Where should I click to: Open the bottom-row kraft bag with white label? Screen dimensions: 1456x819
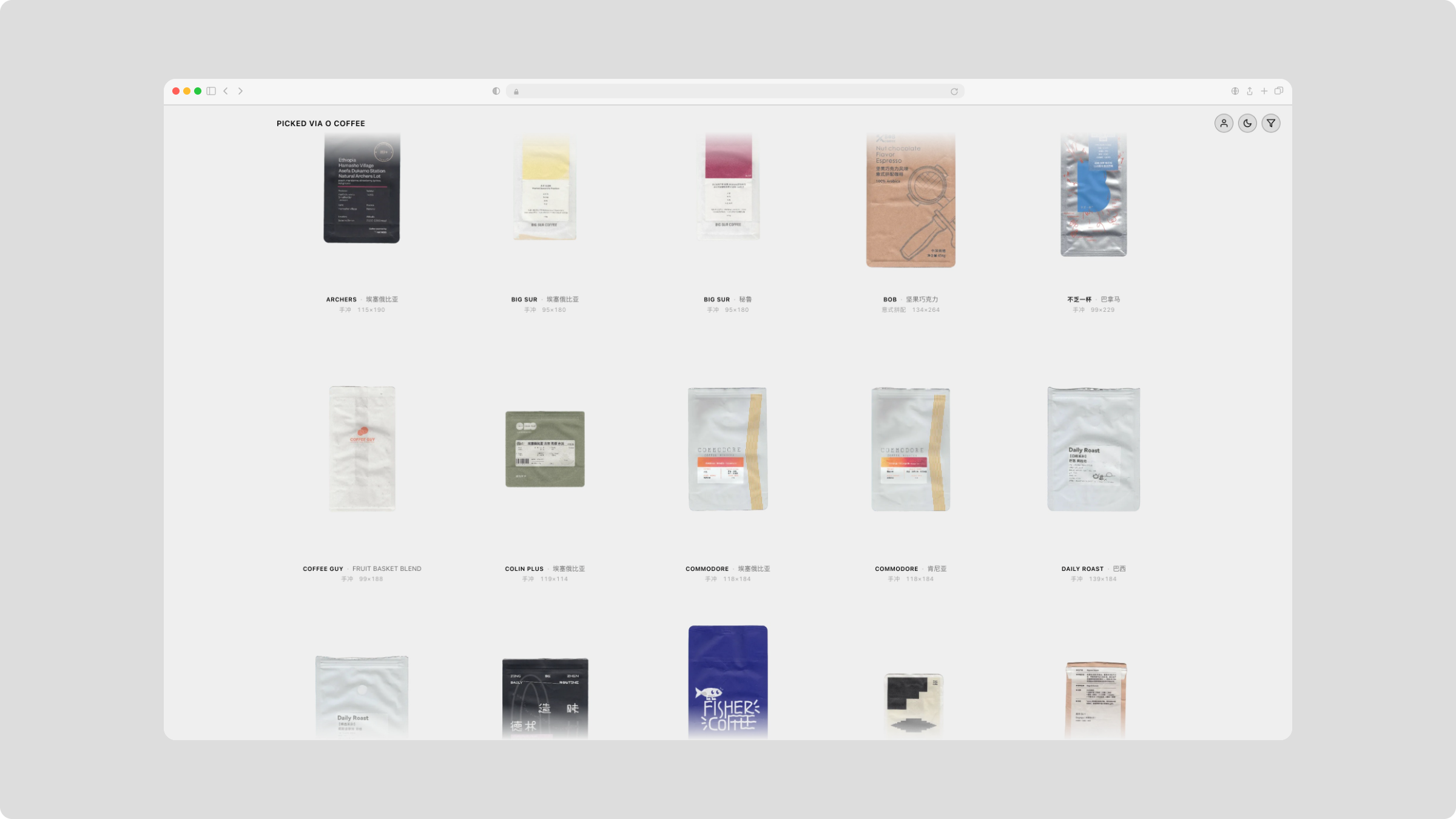pyautogui.click(x=1096, y=701)
